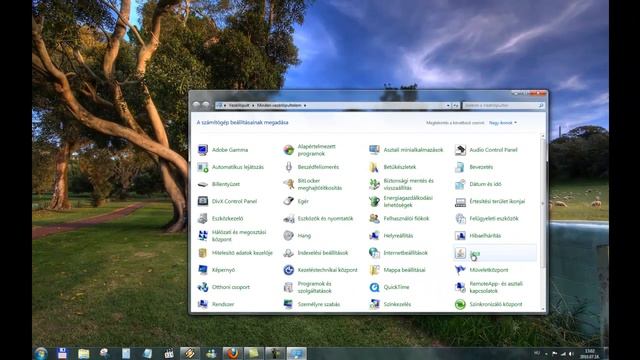
Task: Open Egér mouse settings
Action: [296, 201]
